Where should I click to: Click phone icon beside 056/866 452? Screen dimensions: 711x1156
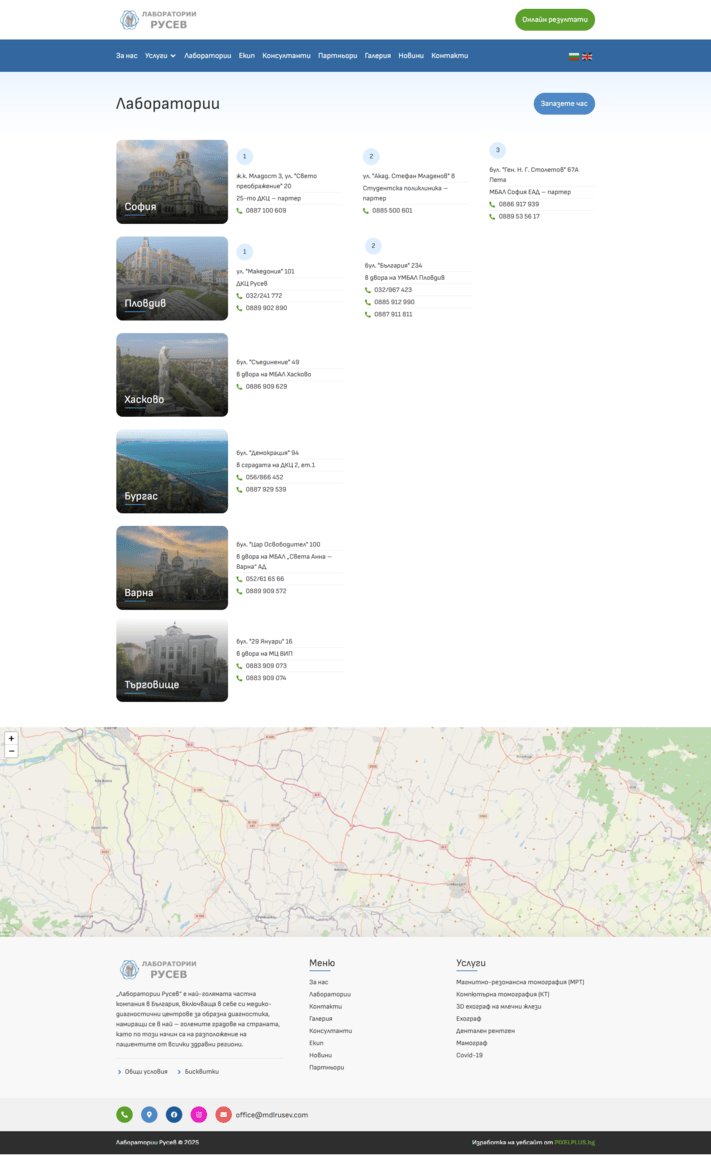pyautogui.click(x=239, y=477)
